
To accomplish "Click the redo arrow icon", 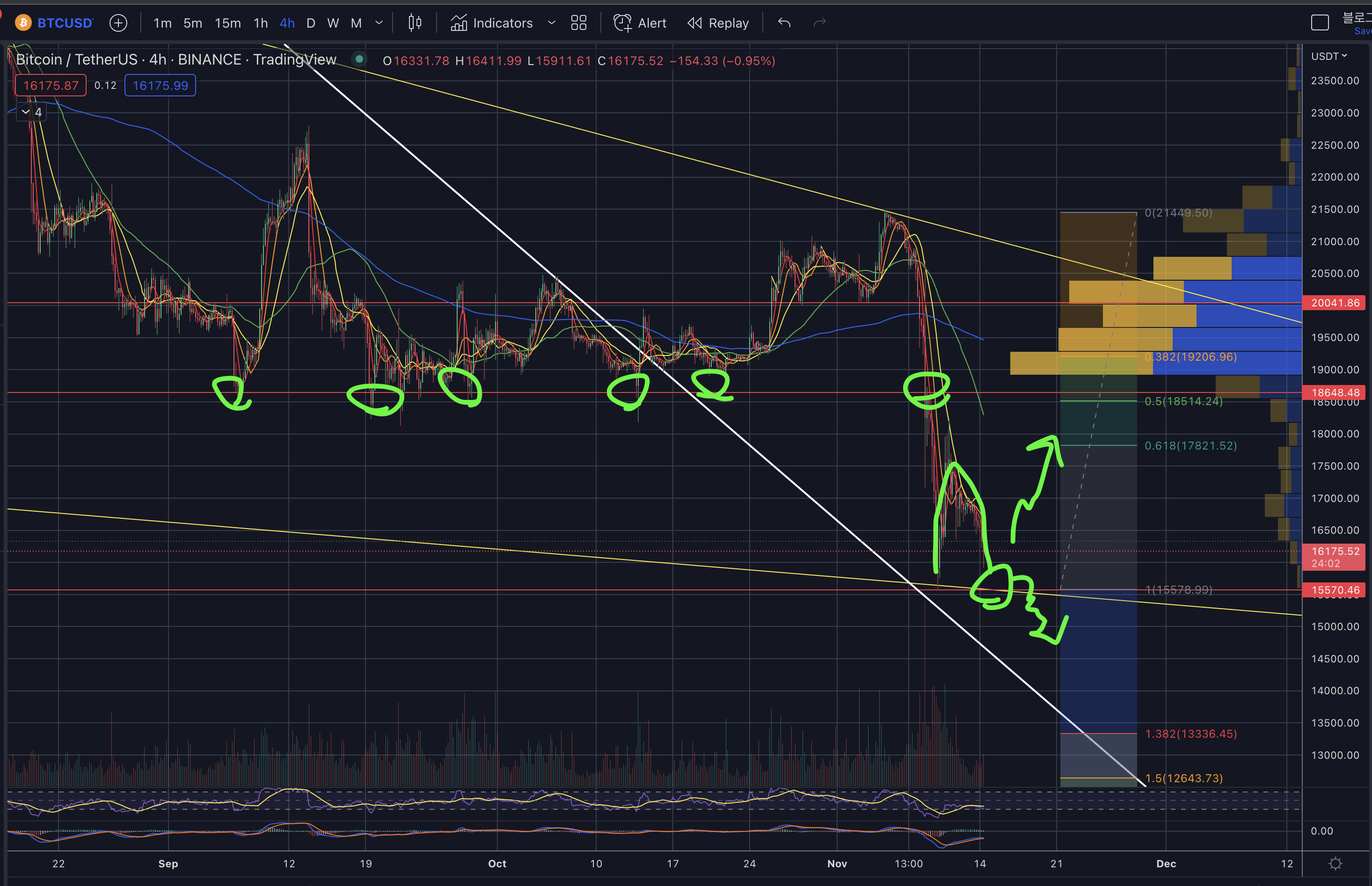I will pyautogui.click(x=819, y=23).
